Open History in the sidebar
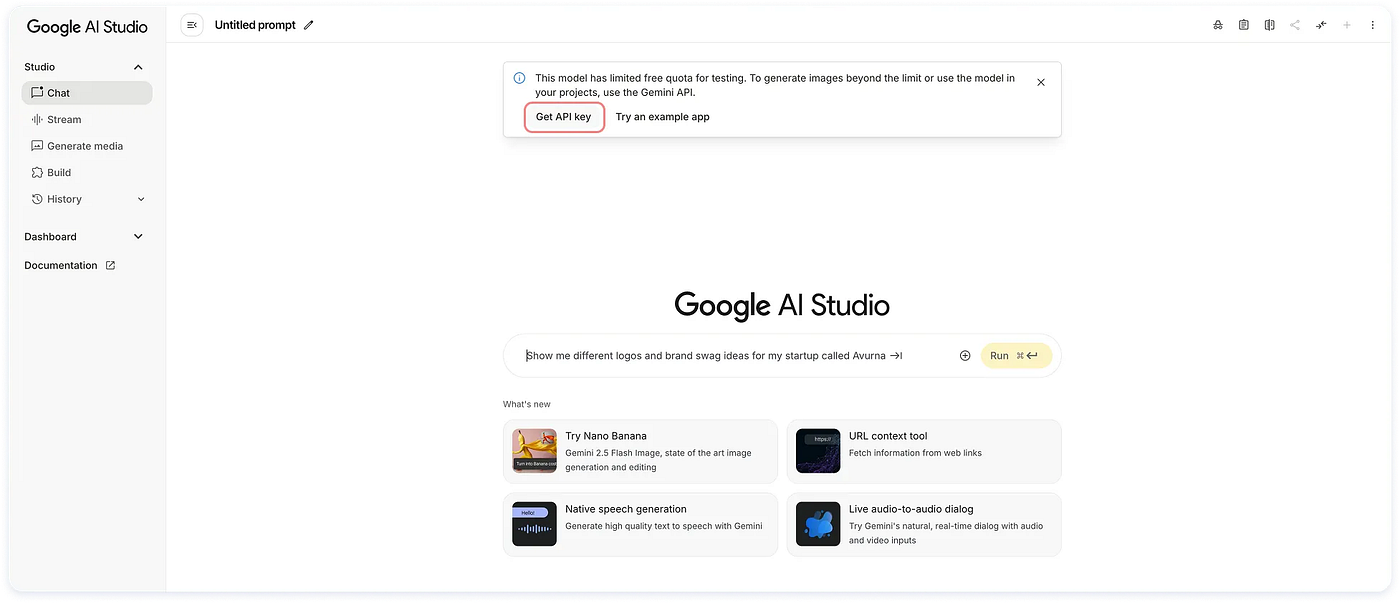The width and height of the screenshot is (1400, 603). (x=87, y=199)
